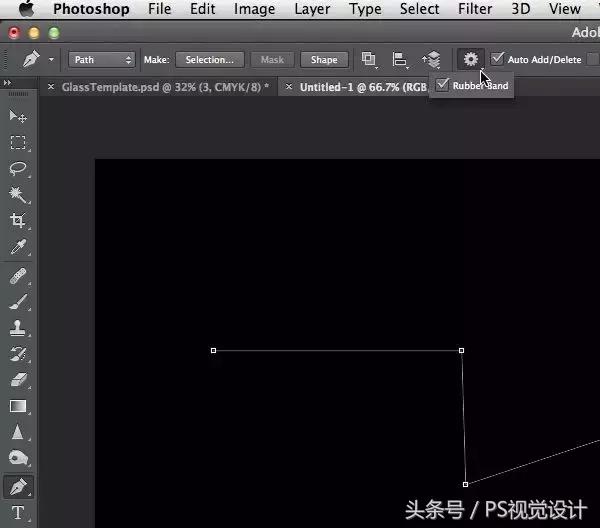600x528 pixels.
Task: Open the Layer menu
Action: point(312,9)
